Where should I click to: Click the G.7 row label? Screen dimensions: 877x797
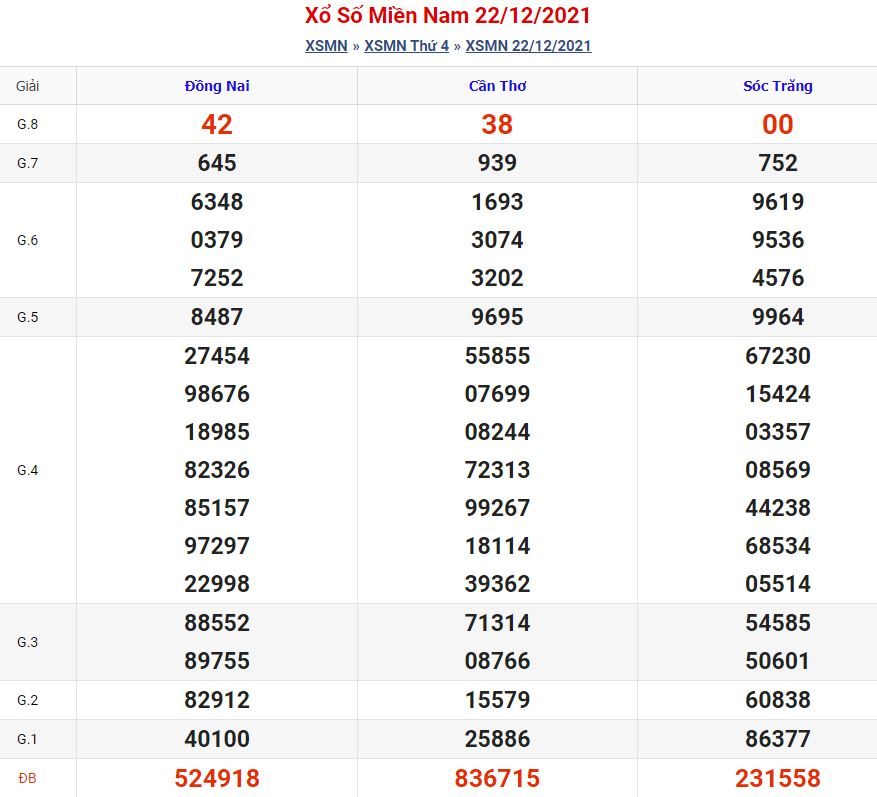(x=27, y=163)
